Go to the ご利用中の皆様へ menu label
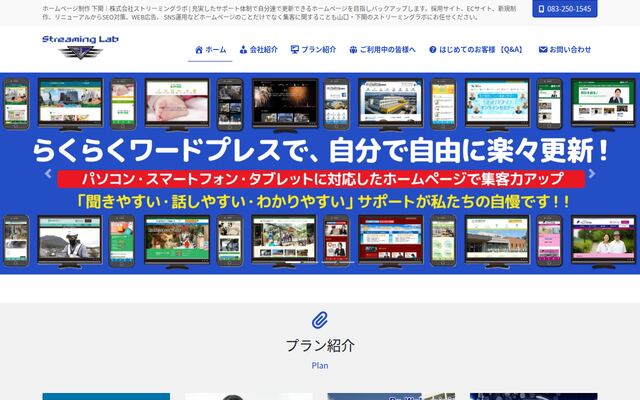 pyautogui.click(x=388, y=50)
